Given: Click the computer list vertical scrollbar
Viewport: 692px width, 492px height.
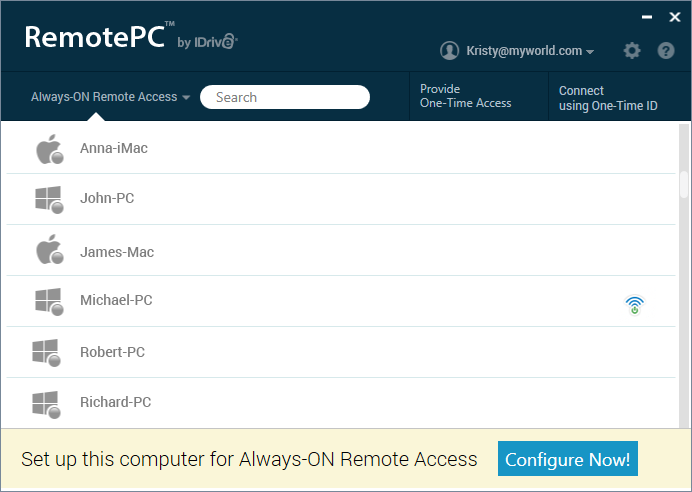Looking at the screenshot, I should tap(683, 185).
